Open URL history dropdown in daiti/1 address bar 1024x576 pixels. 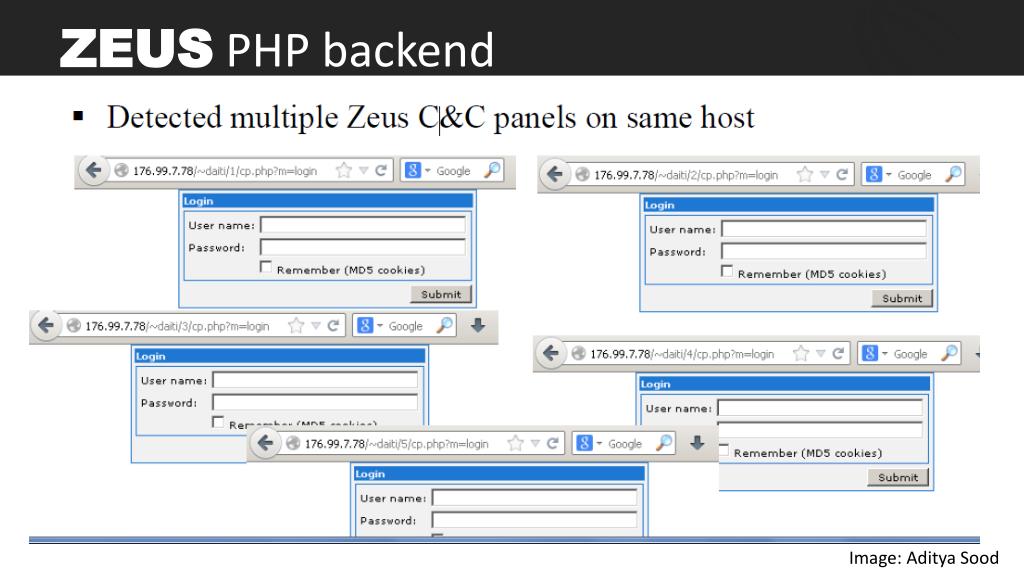coord(364,171)
